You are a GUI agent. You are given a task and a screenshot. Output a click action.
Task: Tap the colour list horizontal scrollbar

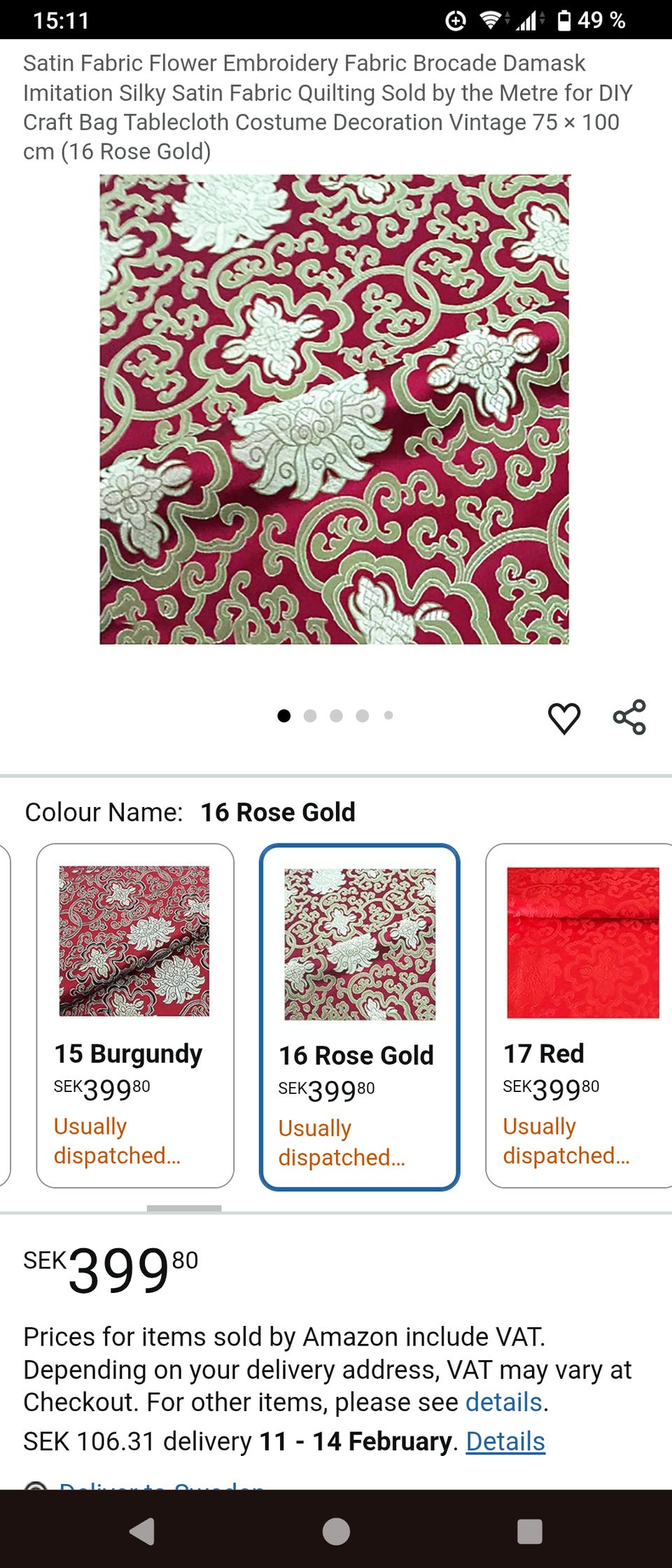click(184, 1208)
